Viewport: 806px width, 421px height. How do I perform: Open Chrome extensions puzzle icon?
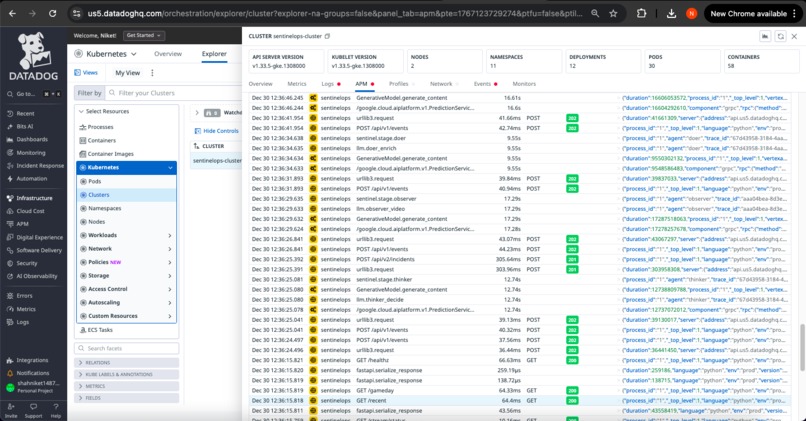(642, 14)
